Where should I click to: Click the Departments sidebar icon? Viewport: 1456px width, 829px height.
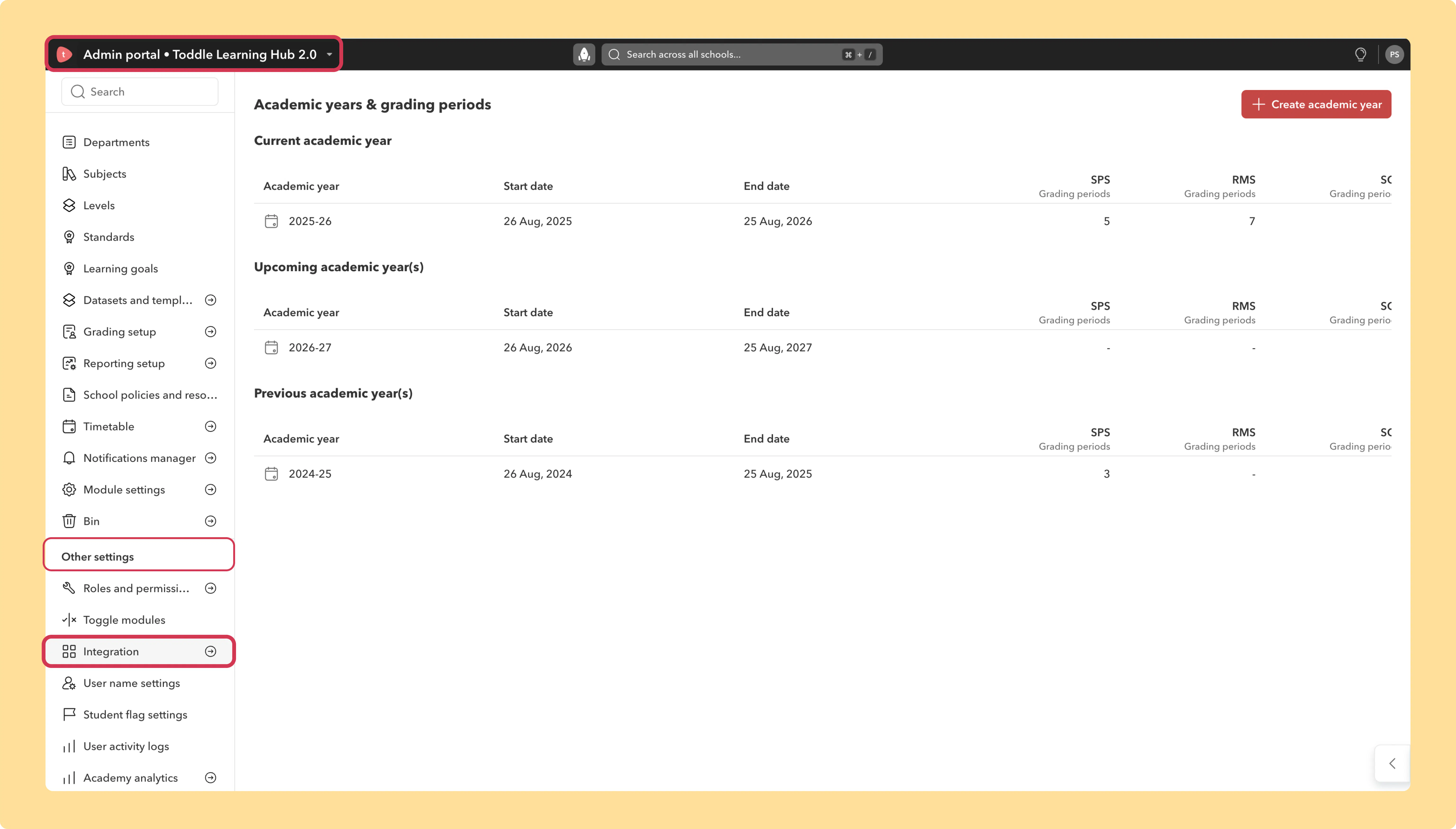[69, 142]
